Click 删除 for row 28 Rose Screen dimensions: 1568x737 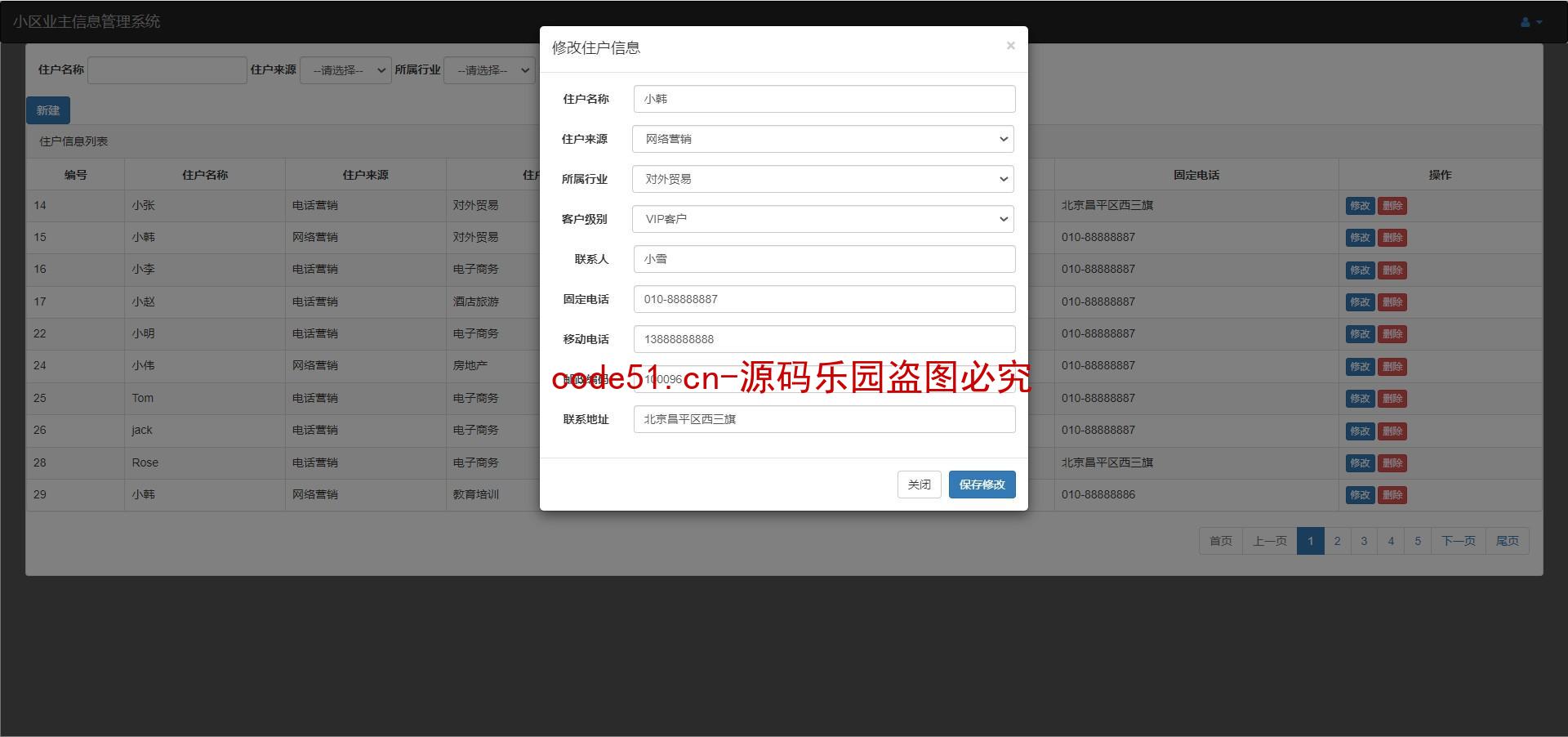[x=1392, y=463]
